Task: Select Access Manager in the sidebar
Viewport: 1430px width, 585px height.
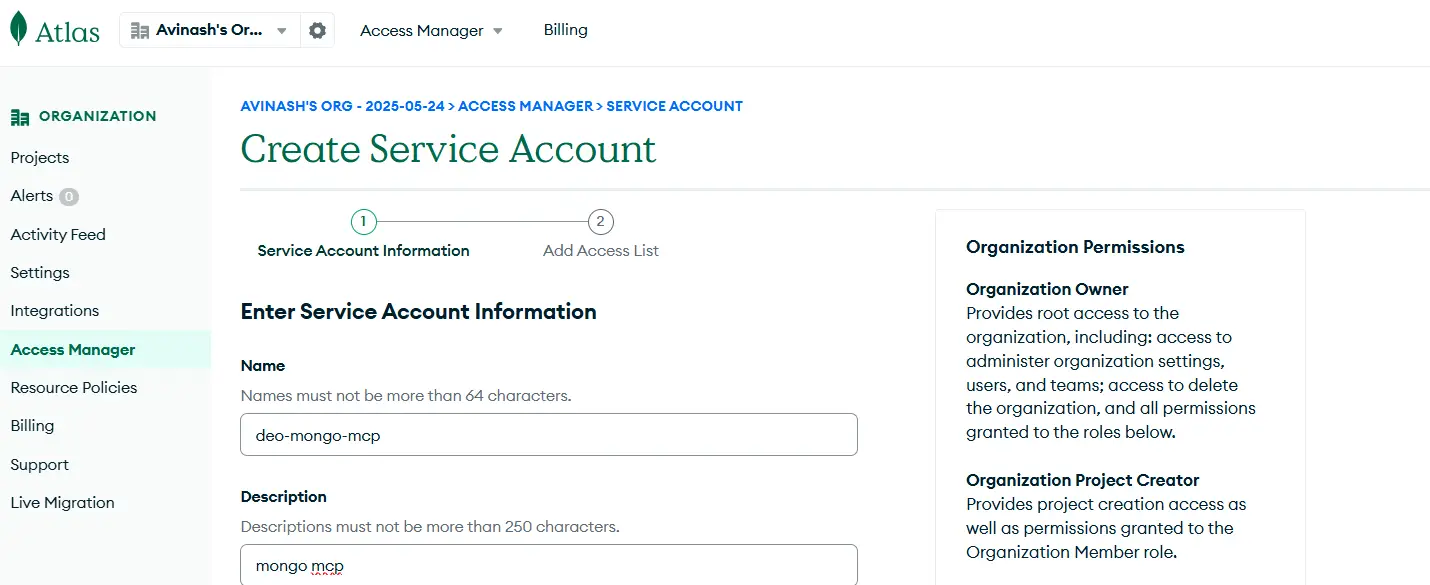Action: point(73,350)
